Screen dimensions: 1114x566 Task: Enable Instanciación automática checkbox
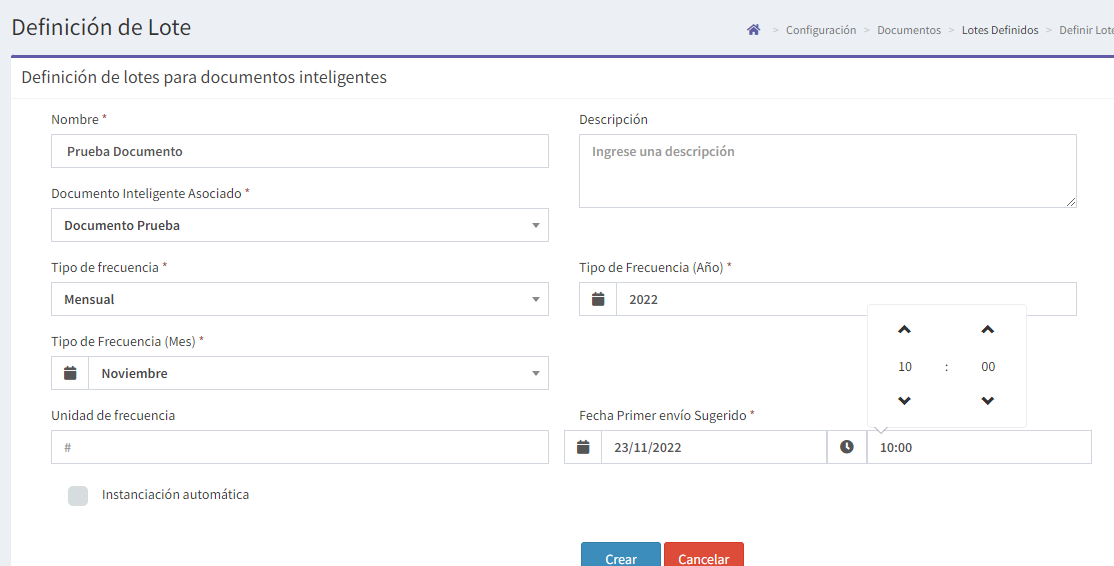click(78, 496)
